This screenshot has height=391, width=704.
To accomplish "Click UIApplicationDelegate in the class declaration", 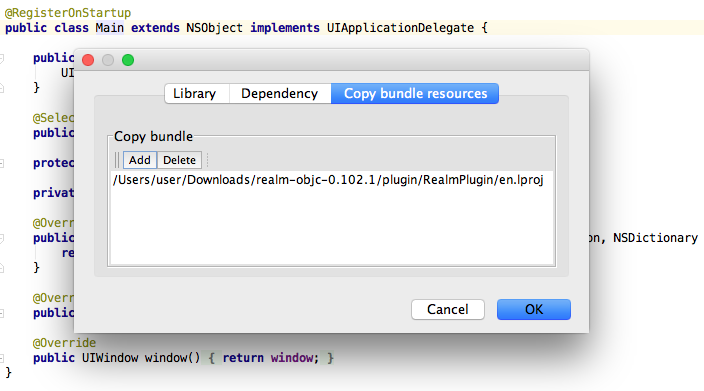I will (x=400, y=28).
